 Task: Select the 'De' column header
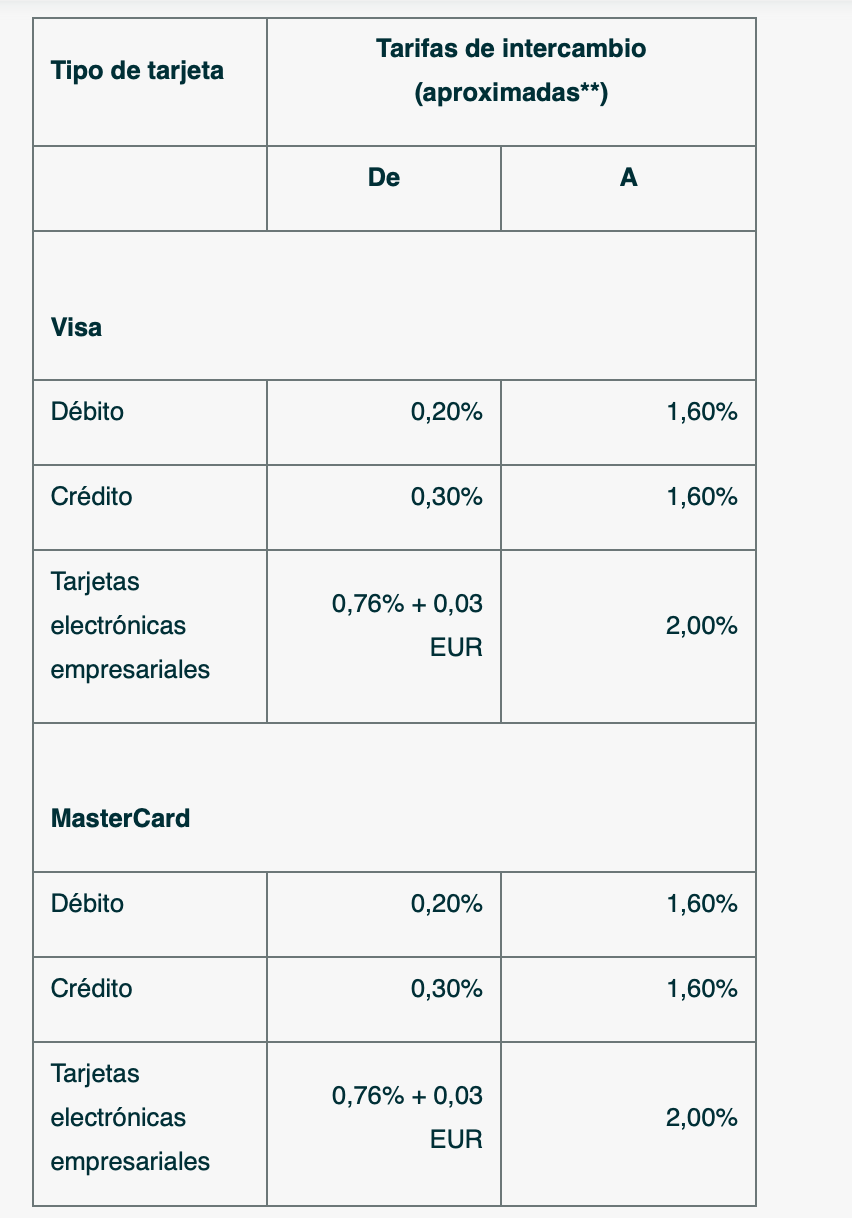point(384,177)
